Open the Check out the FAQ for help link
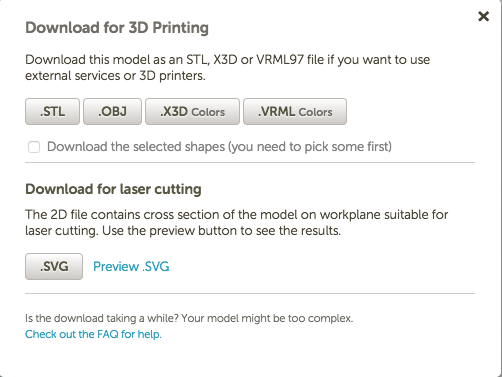The image size is (502, 377). tap(93, 334)
